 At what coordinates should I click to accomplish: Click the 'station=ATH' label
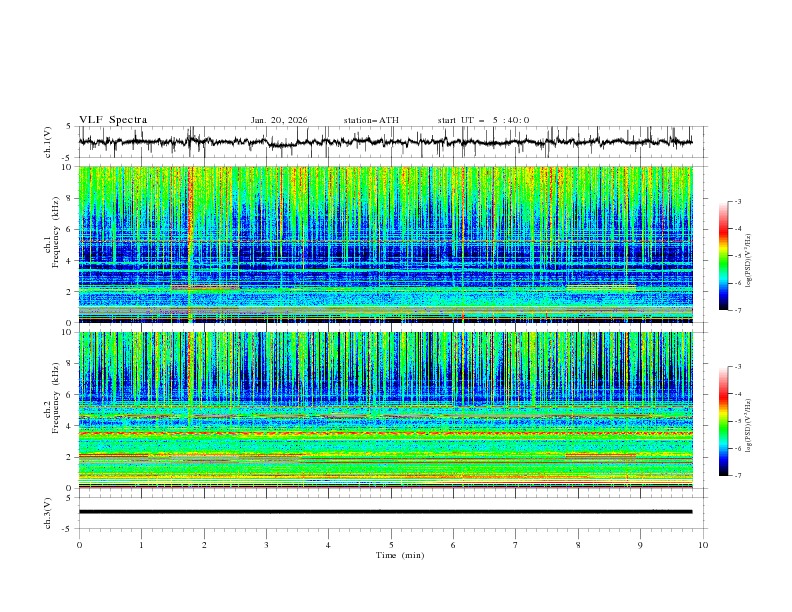[x=371, y=120]
